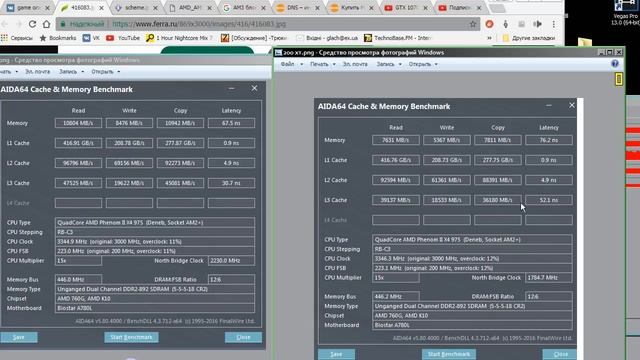The image size is (640, 360).
Task: Open the desktop folder icon below Vegas Pro
Action: click(x=584, y=42)
